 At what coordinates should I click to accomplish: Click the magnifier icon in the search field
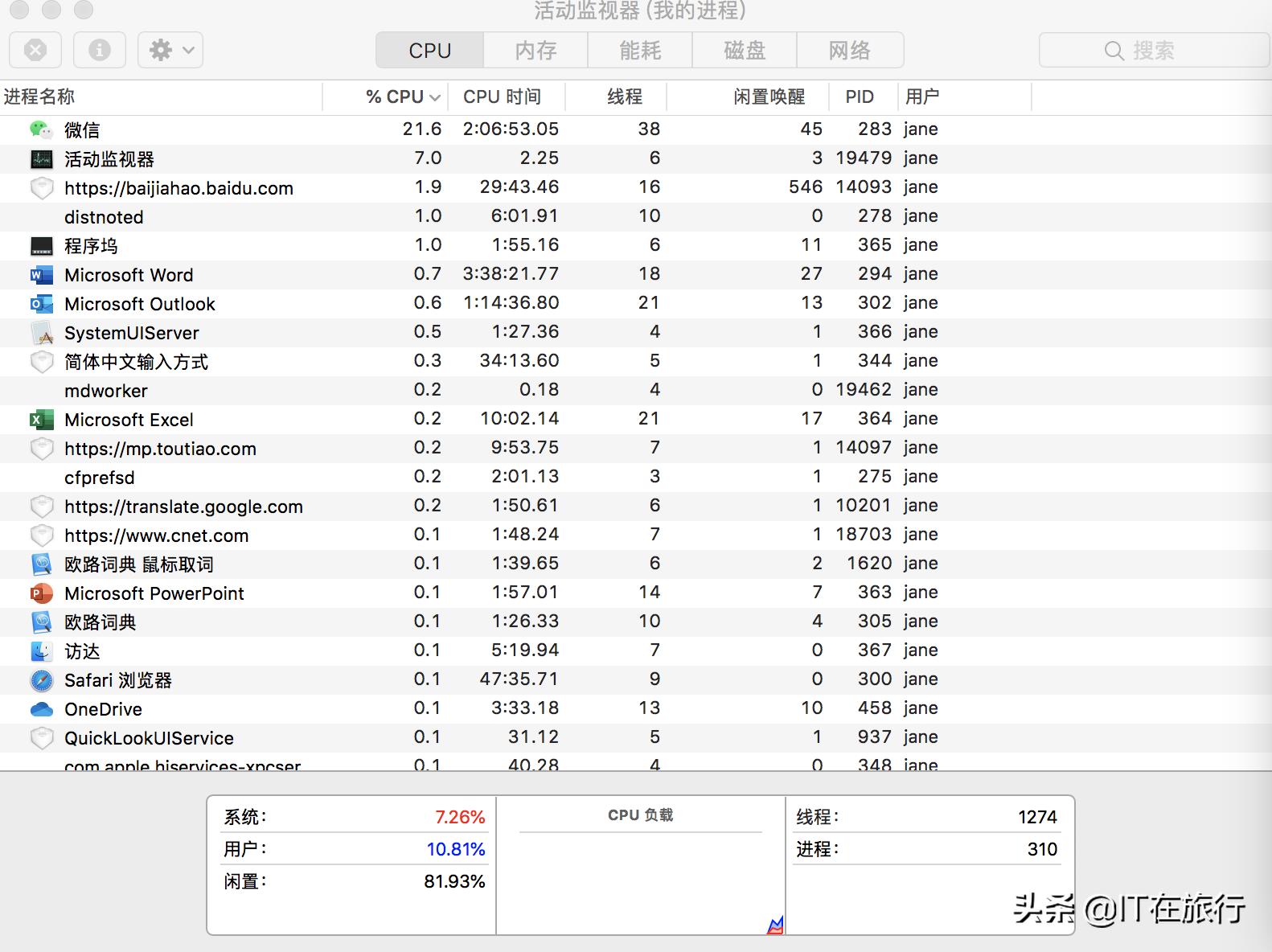pyautogui.click(x=1114, y=51)
